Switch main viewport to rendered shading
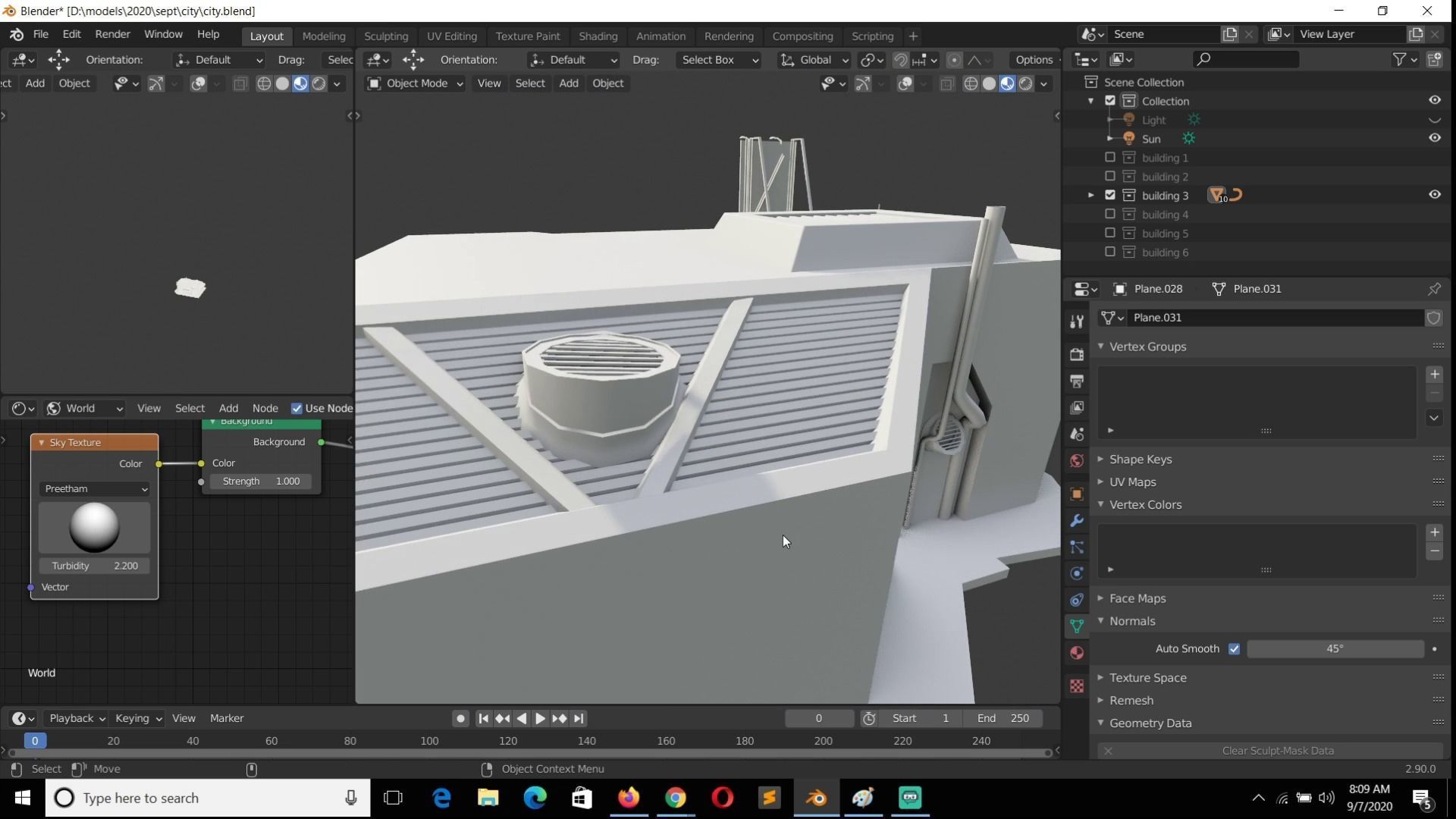Screen dimensions: 1456x819 coord(1025,83)
